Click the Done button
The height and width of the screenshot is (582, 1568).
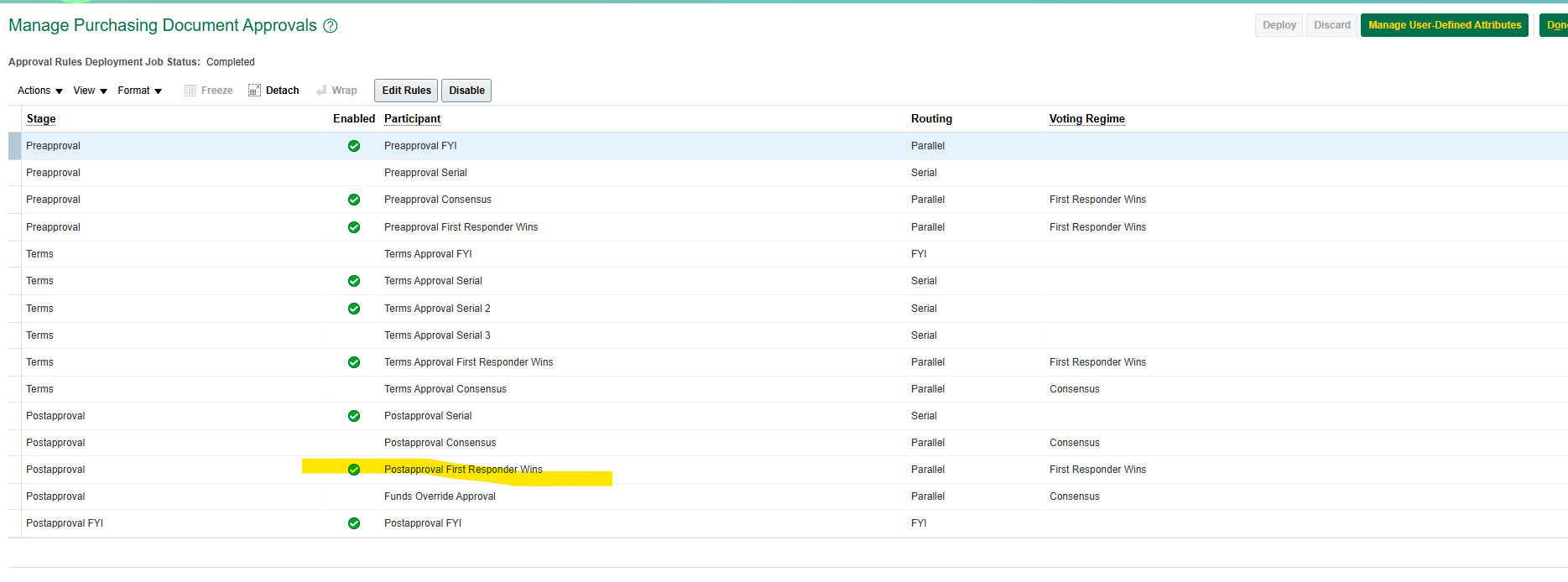(1555, 25)
